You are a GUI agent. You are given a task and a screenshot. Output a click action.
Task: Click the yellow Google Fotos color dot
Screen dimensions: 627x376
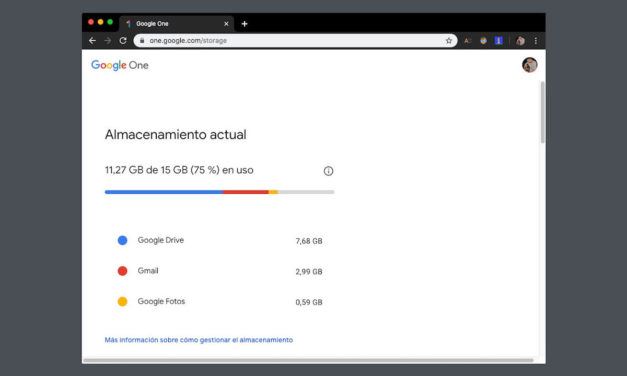[x=122, y=301]
